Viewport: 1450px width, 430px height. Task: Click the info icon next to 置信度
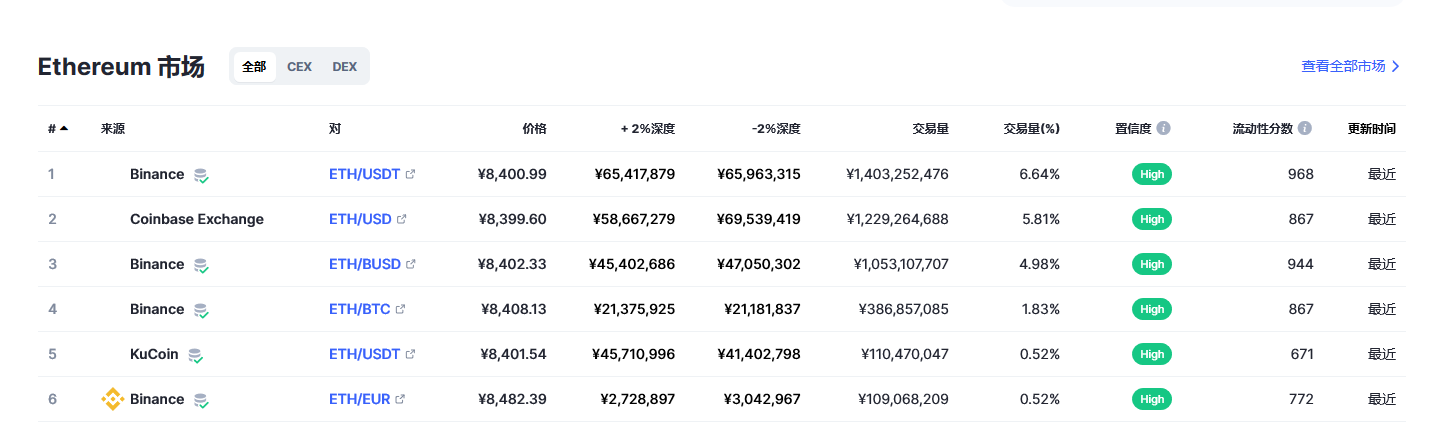tap(1164, 129)
